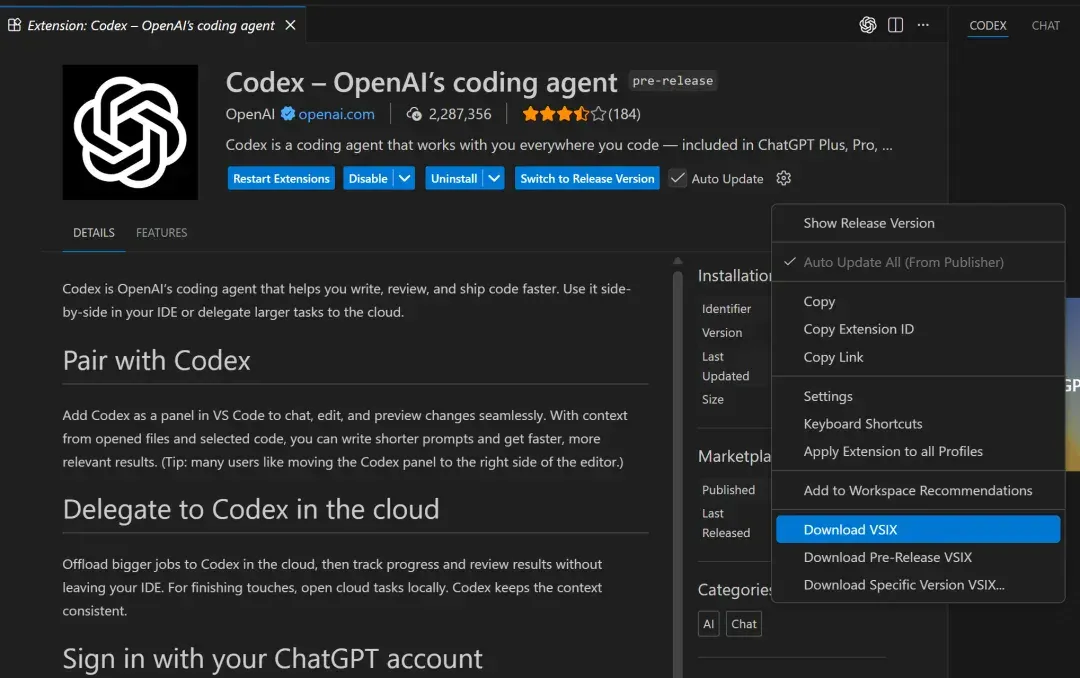Switch to the FEATURES tab
Image resolution: width=1080 pixels, height=678 pixels.
click(x=161, y=233)
